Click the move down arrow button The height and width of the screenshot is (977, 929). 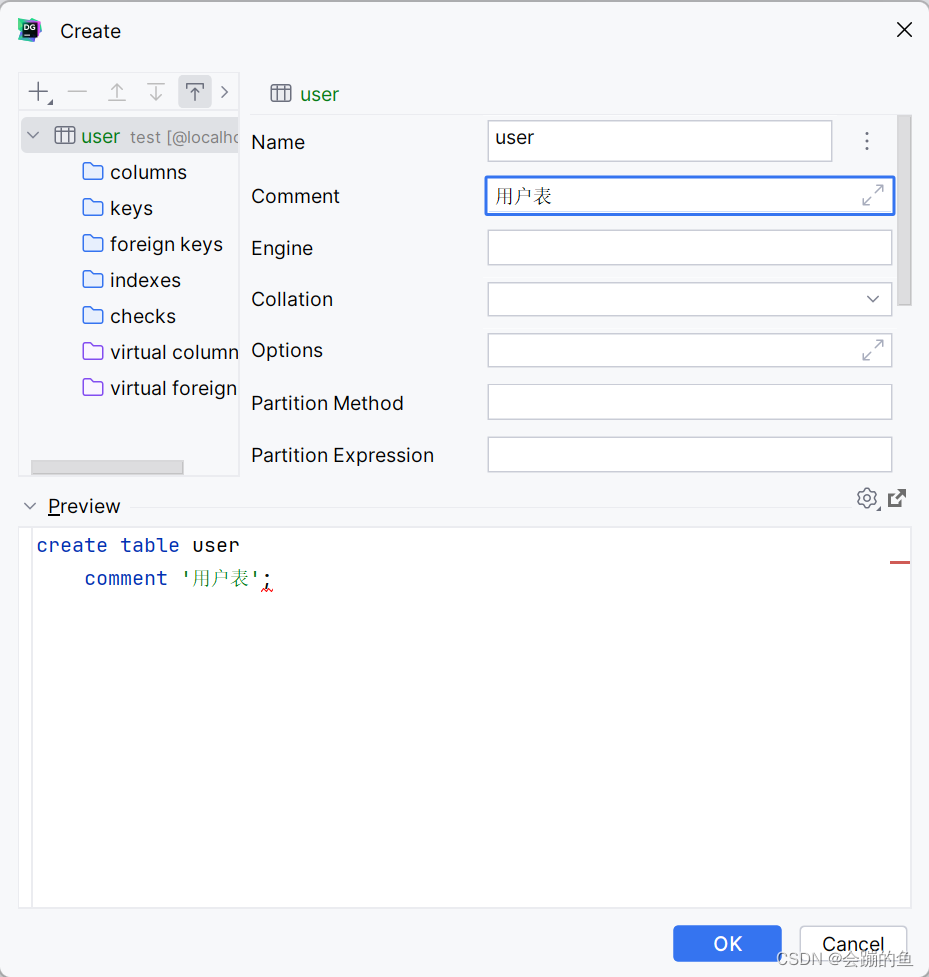156,92
